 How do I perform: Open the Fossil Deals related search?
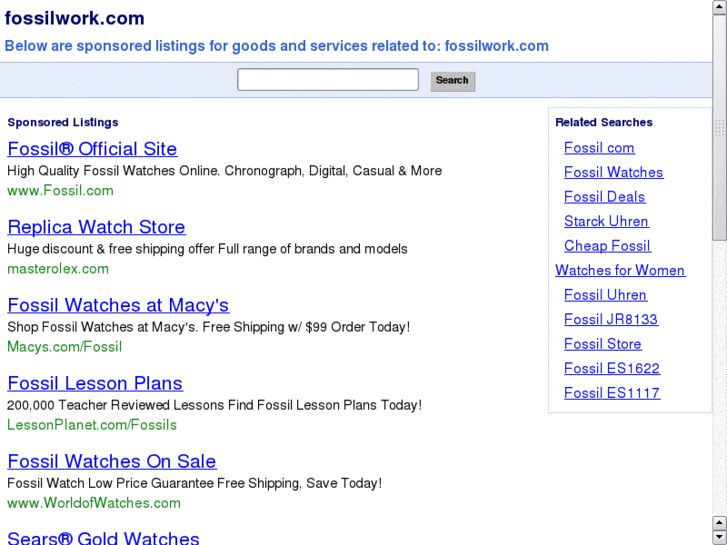pos(604,197)
